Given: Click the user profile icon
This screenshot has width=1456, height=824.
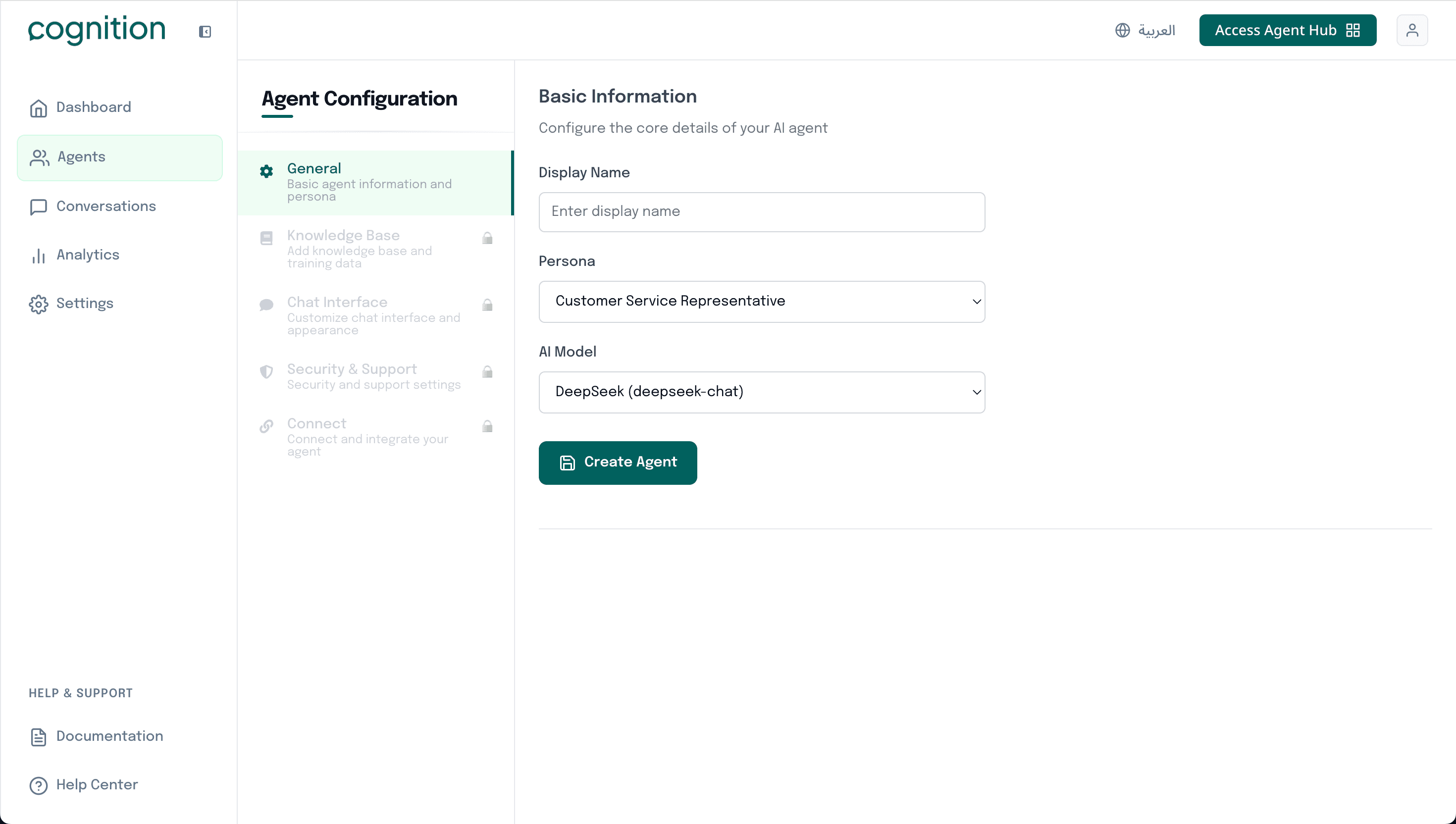Looking at the screenshot, I should click(1412, 30).
